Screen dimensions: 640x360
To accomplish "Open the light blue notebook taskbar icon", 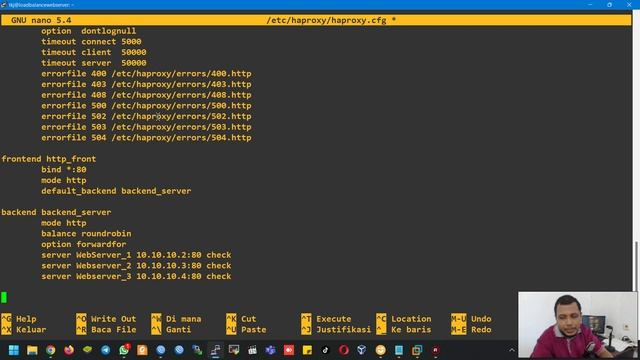I will pos(399,350).
